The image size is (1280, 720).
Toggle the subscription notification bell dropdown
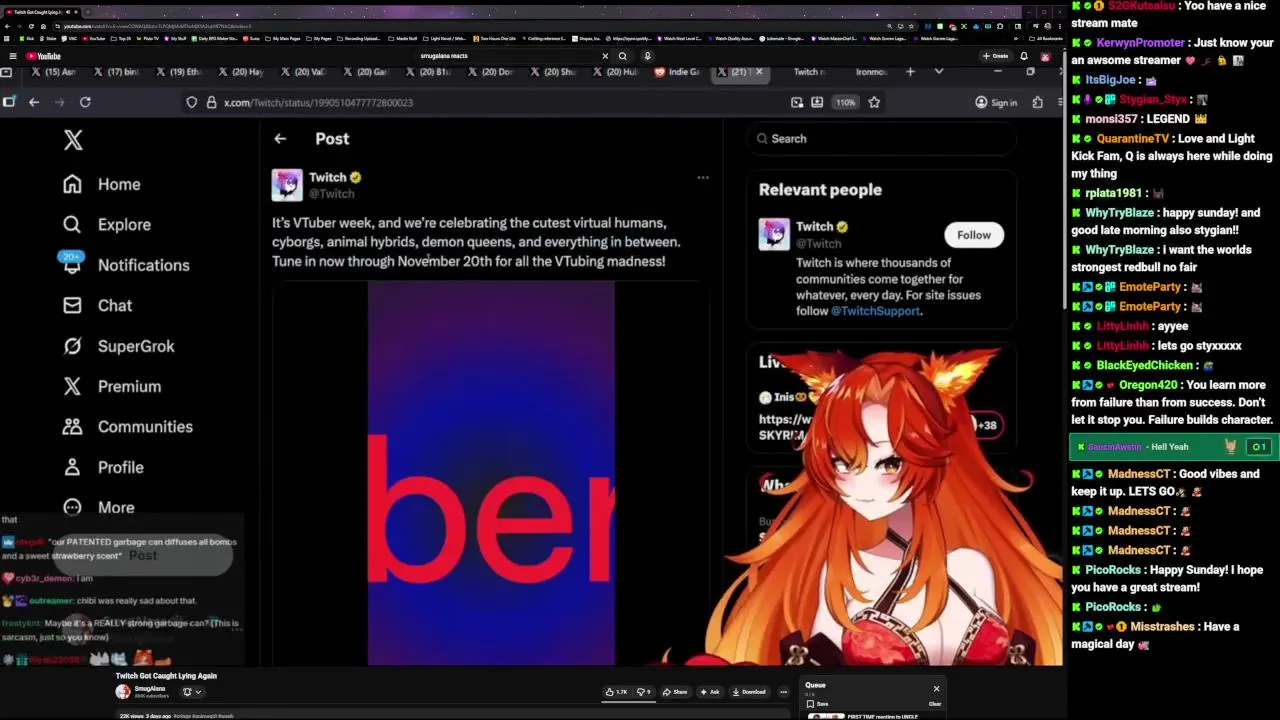point(191,692)
